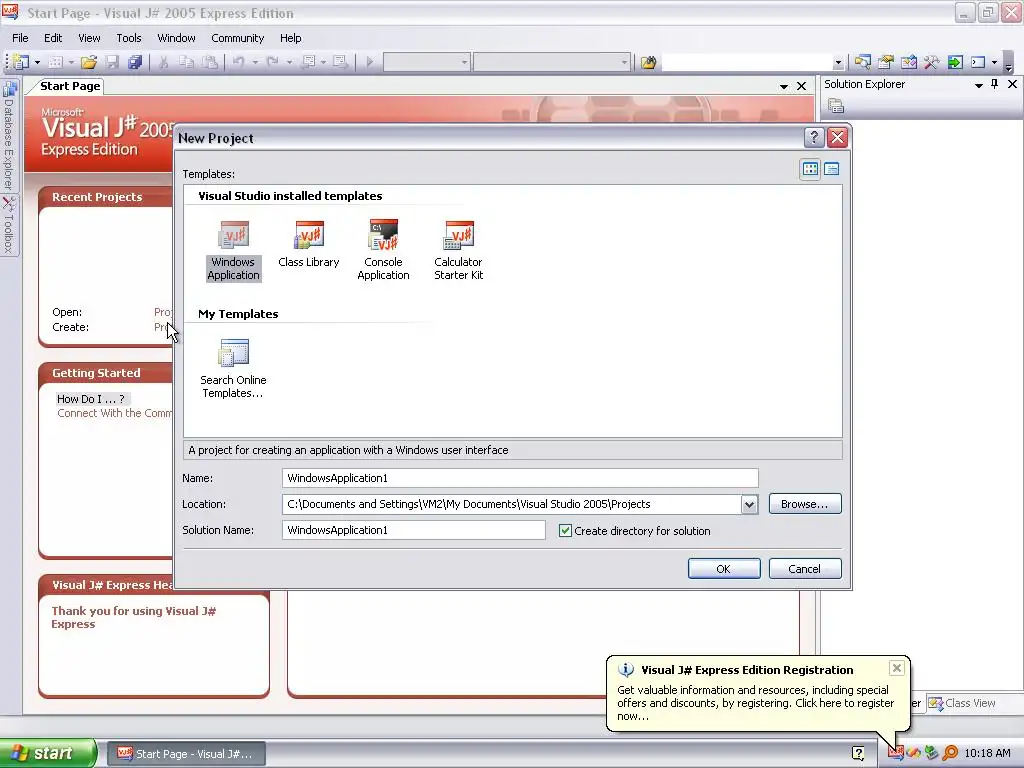Image resolution: width=1024 pixels, height=768 pixels.
Task: Click the Copy toolbar icon
Action: pyautogui.click(x=186, y=62)
